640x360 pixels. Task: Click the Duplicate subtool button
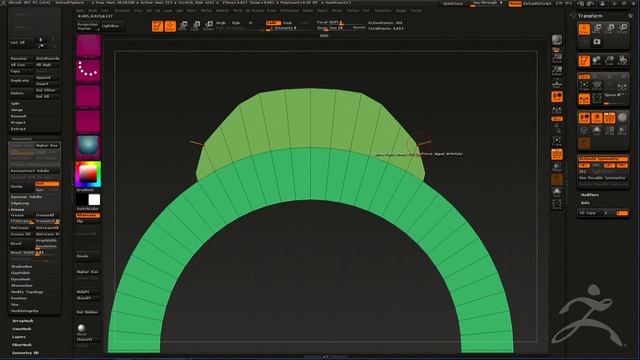[22, 80]
